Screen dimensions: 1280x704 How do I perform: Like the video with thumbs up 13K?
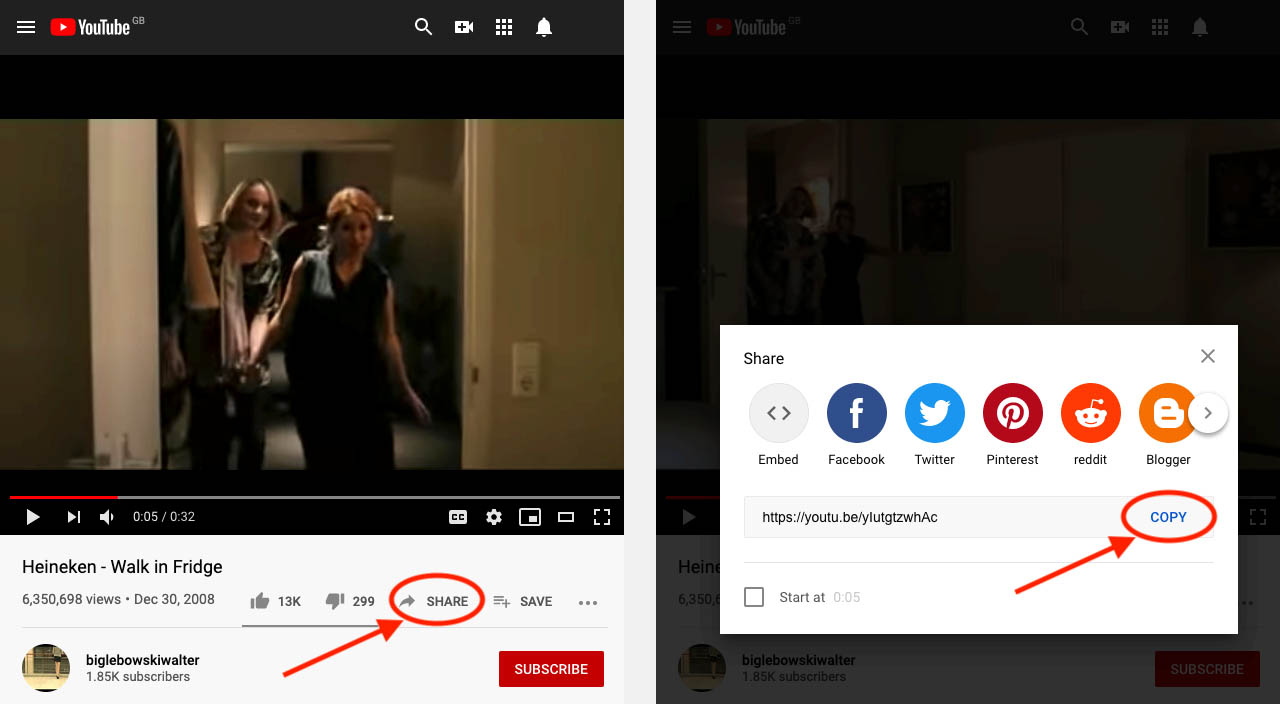pos(275,601)
